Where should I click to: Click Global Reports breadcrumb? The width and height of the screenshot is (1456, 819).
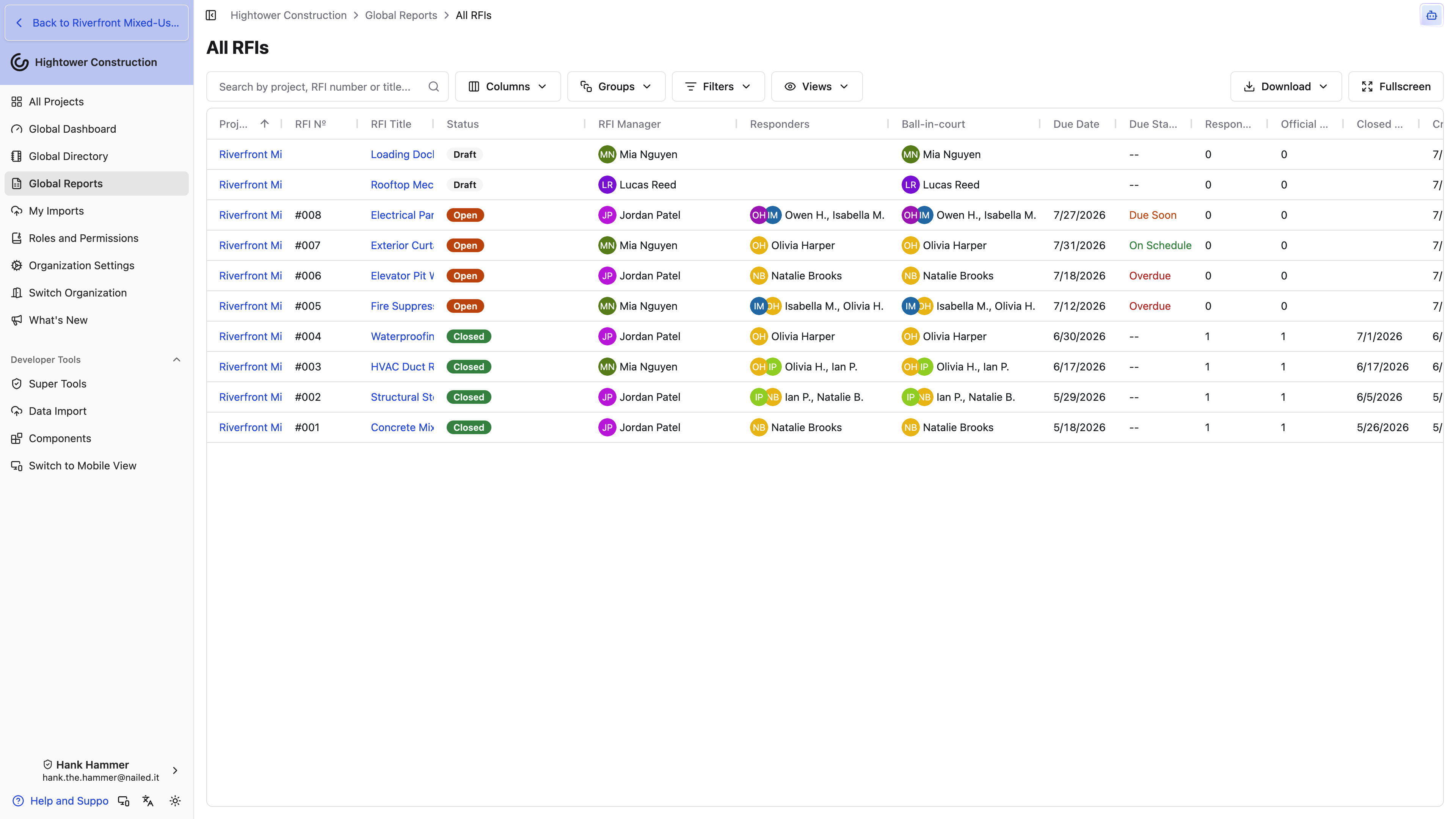[x=401, y=15]
